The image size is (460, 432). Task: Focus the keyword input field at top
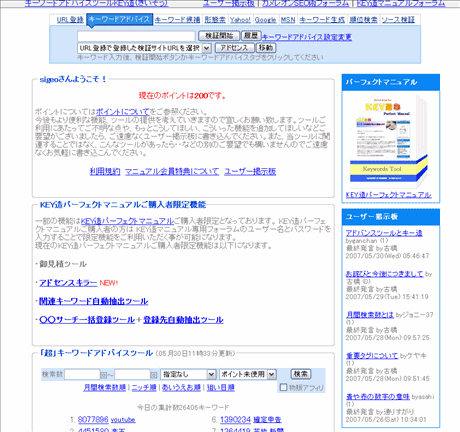136,36
